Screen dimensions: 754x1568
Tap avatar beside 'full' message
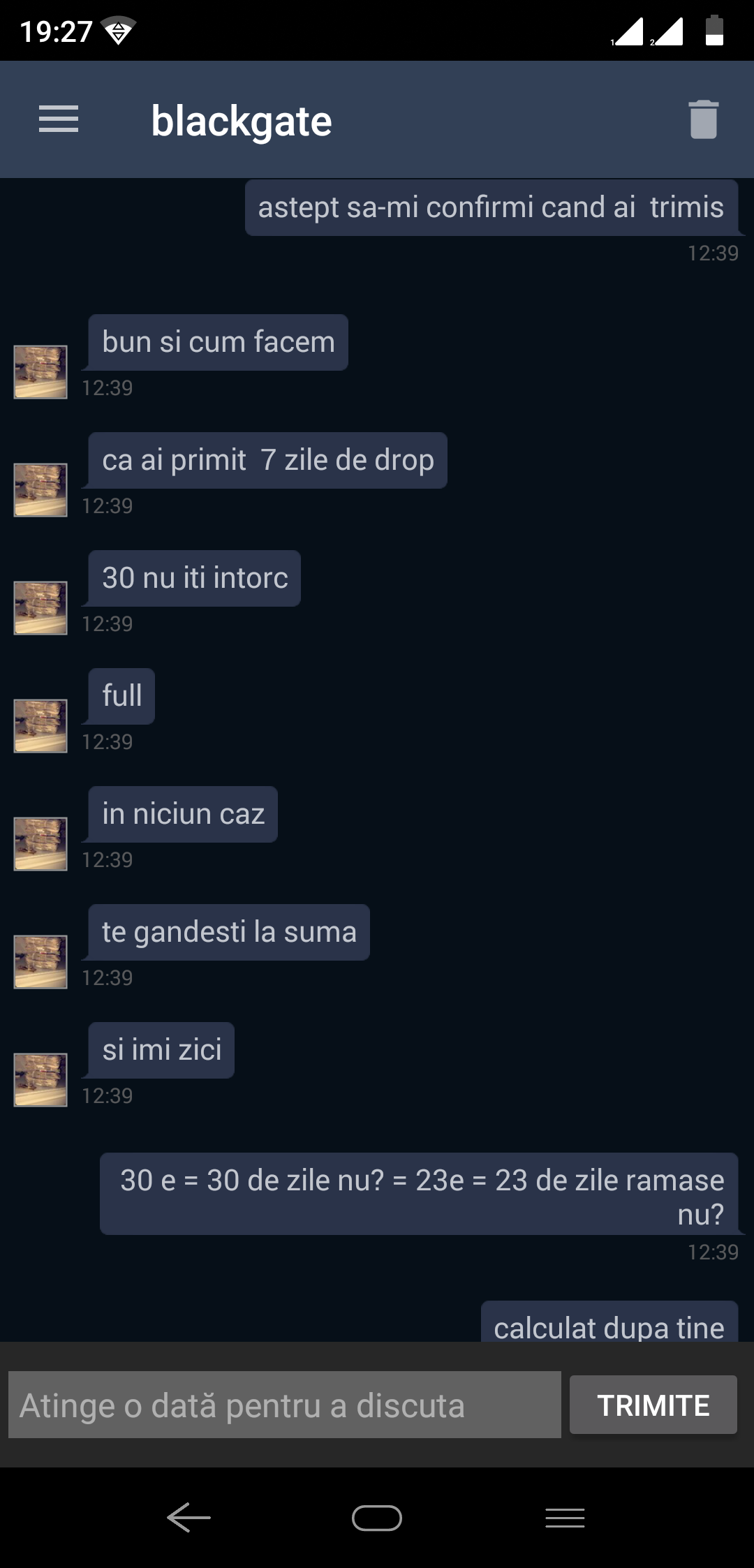41,726
